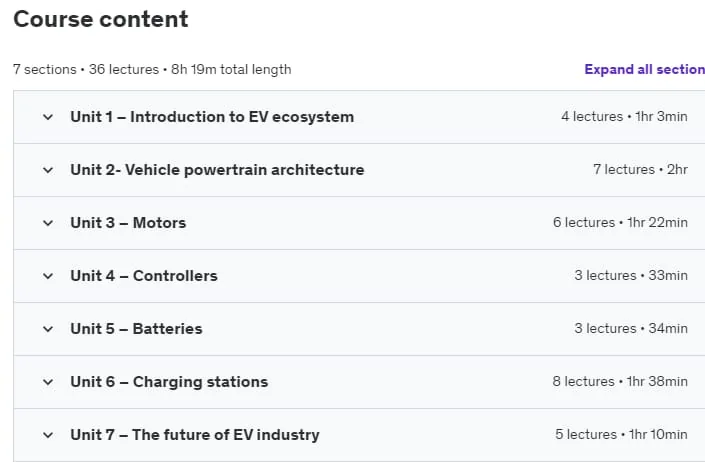The width and height of the screenshot is (705, 462).
Task: Open Unit 2- Vehicle powertrain architecture title
Action: click(217, 170)
